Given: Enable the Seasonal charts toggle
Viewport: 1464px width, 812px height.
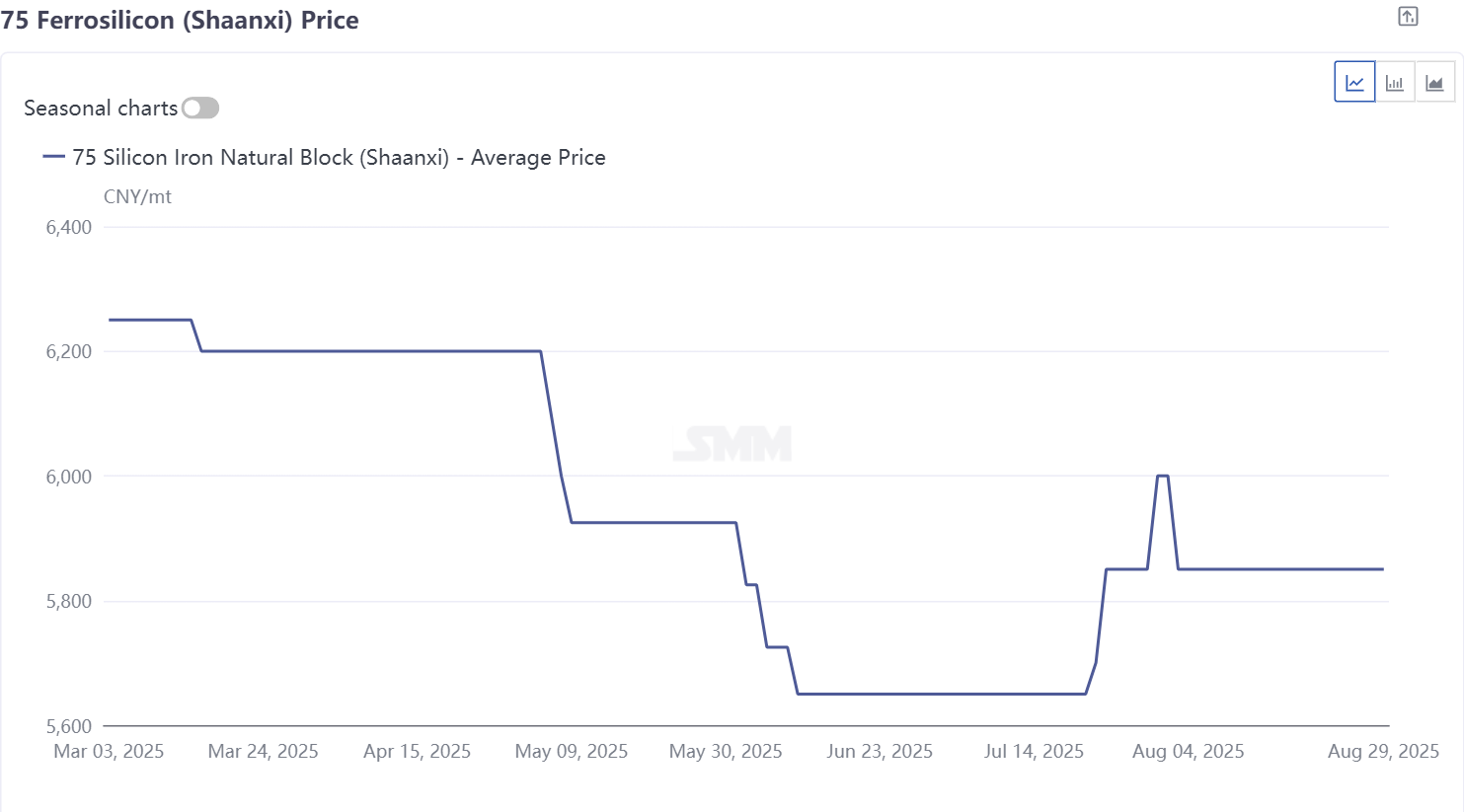Looking at the screenshot, I should (x=200, y=108).
